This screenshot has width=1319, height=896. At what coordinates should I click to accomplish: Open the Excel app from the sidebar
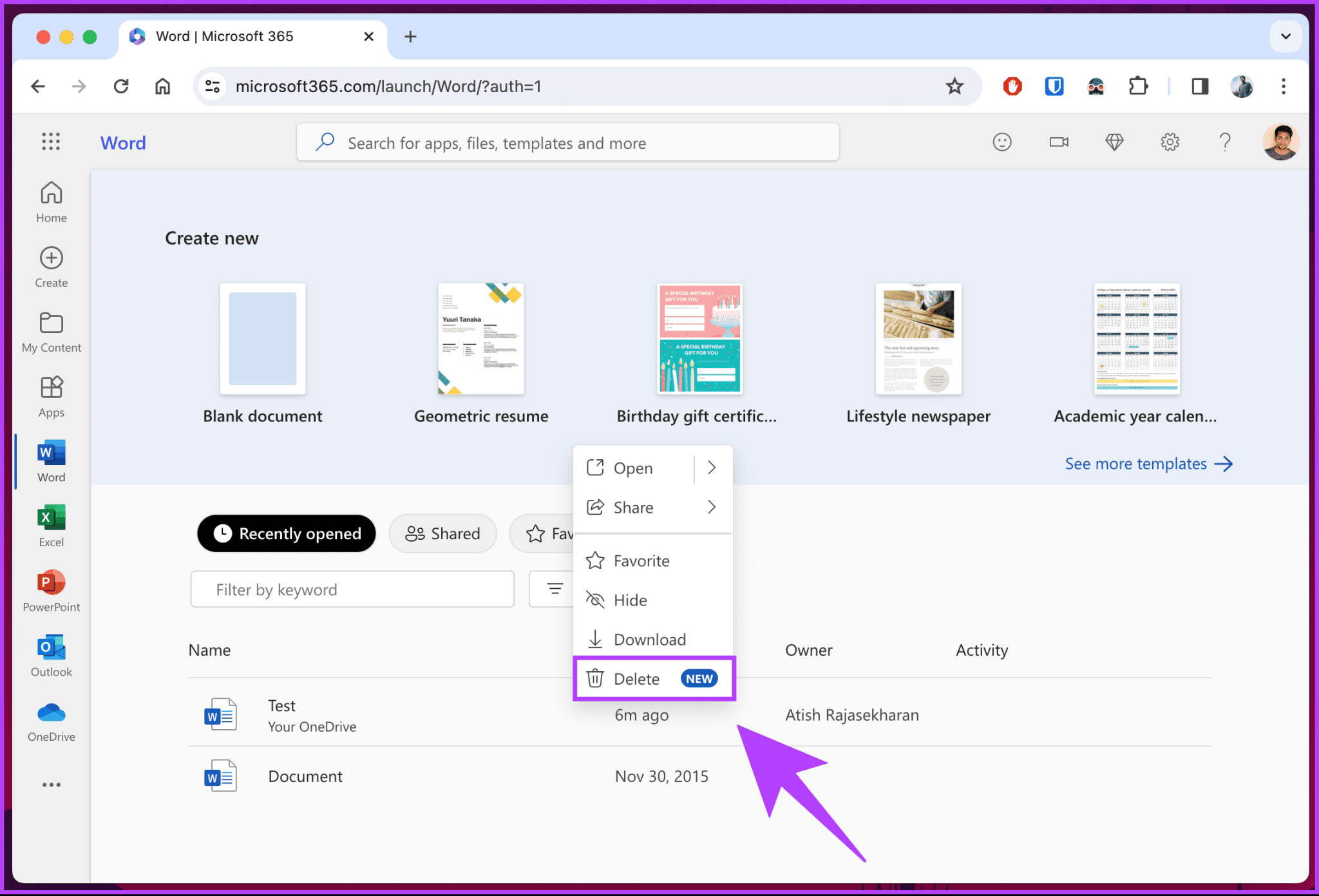pyautogui.click(x=50, y=524)
